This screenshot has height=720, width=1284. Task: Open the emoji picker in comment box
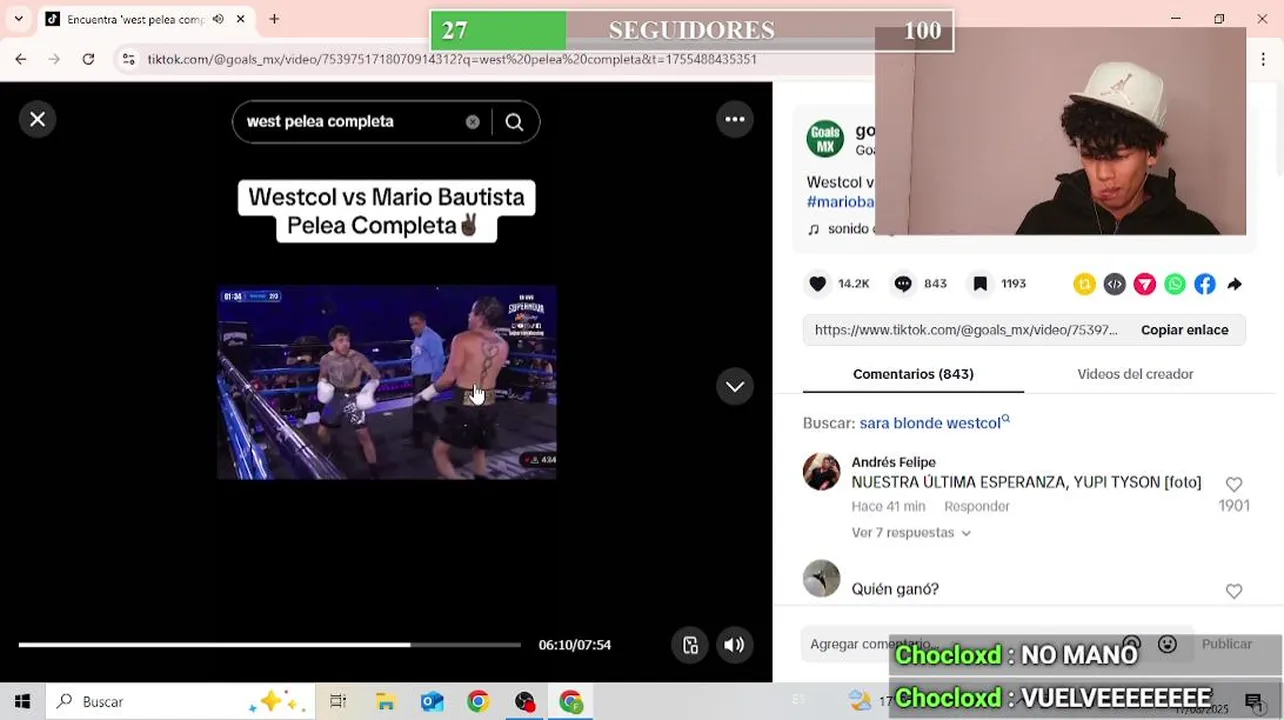tap(1166, 644)
